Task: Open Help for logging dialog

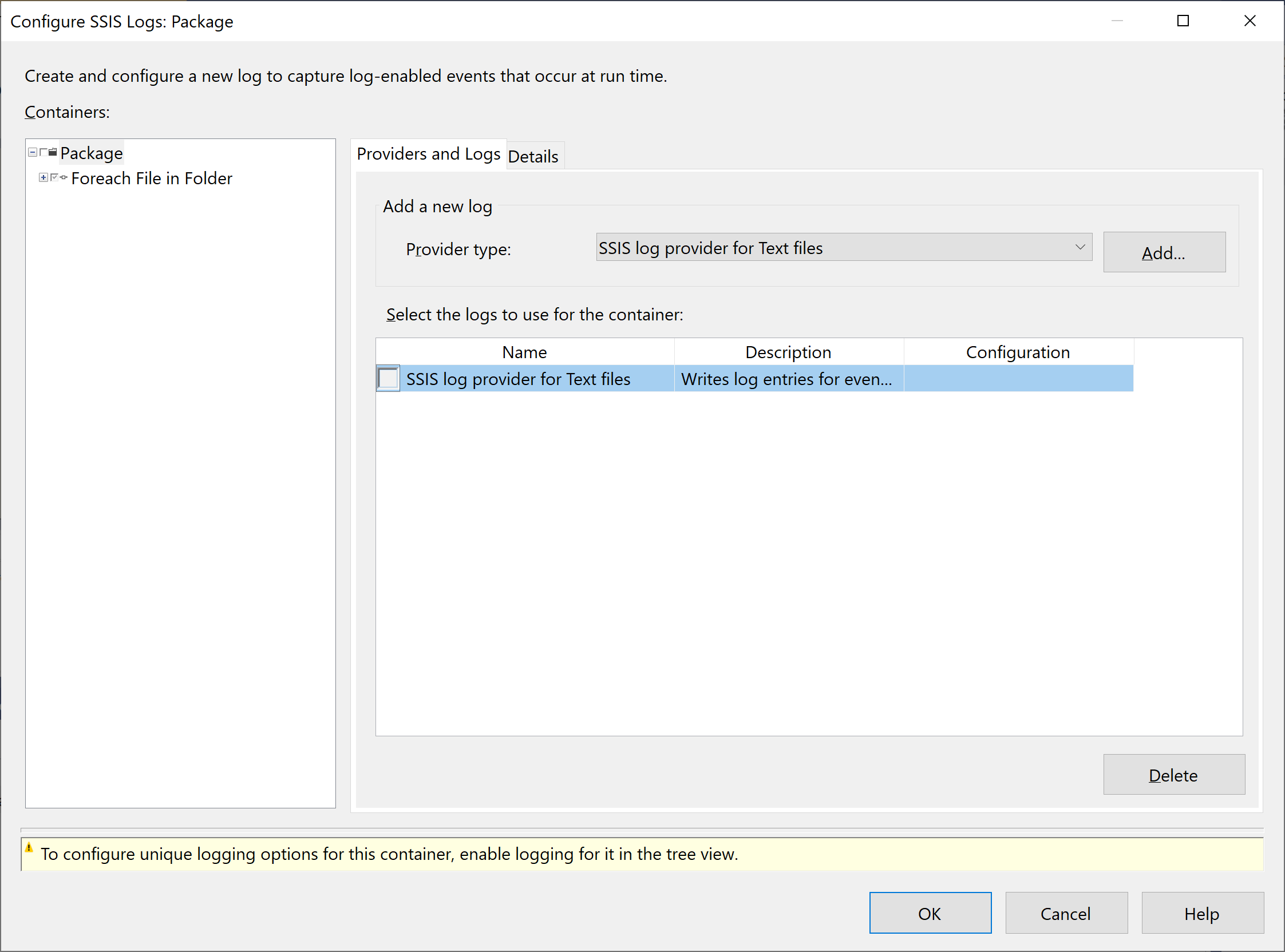Action: tap(1201, 914)
